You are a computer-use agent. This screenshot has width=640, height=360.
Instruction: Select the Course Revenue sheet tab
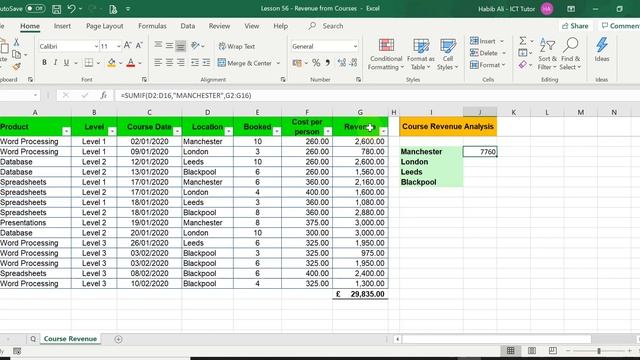tap(70, 339)
